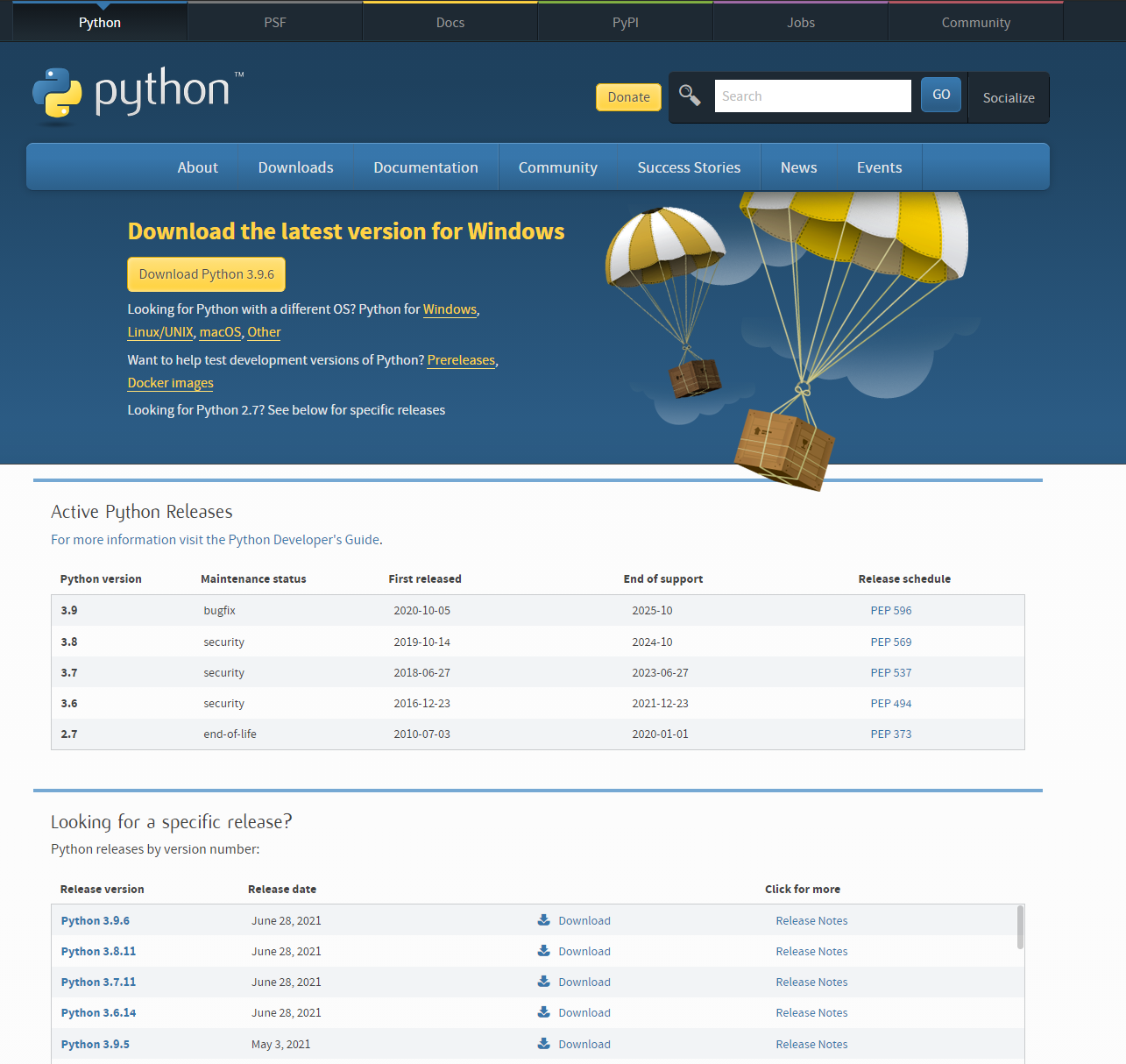Open the Socialize dropdown

click(1009, 97)
